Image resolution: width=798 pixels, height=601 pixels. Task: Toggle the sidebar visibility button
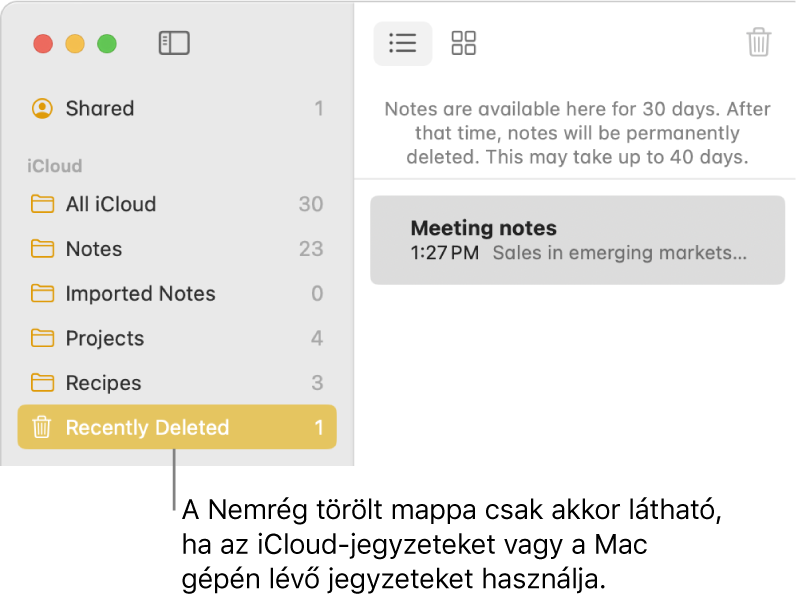point(174,43)
